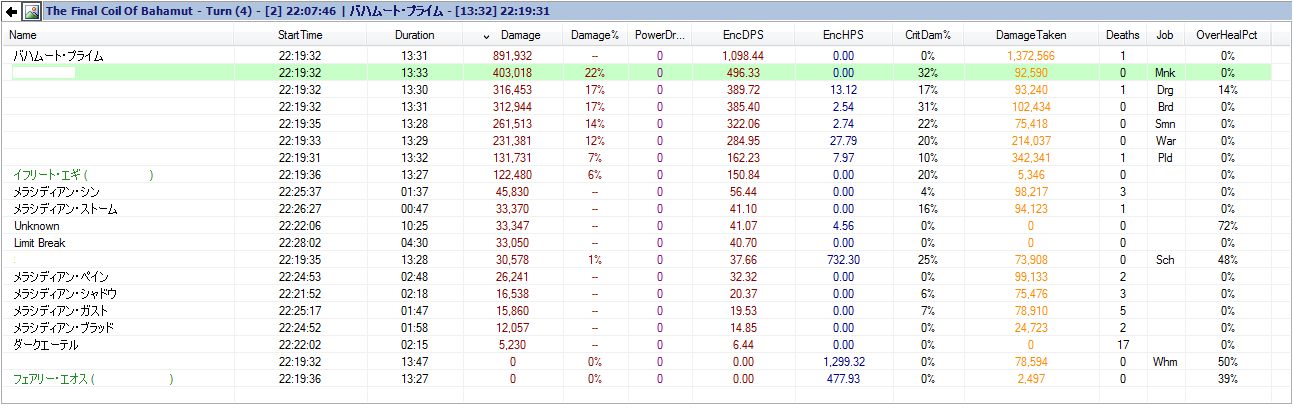The height and width of the screenshot is (409, 1293).
Task: Click the 496.33 EncDPS value
Action: click(x=743, y=73)
